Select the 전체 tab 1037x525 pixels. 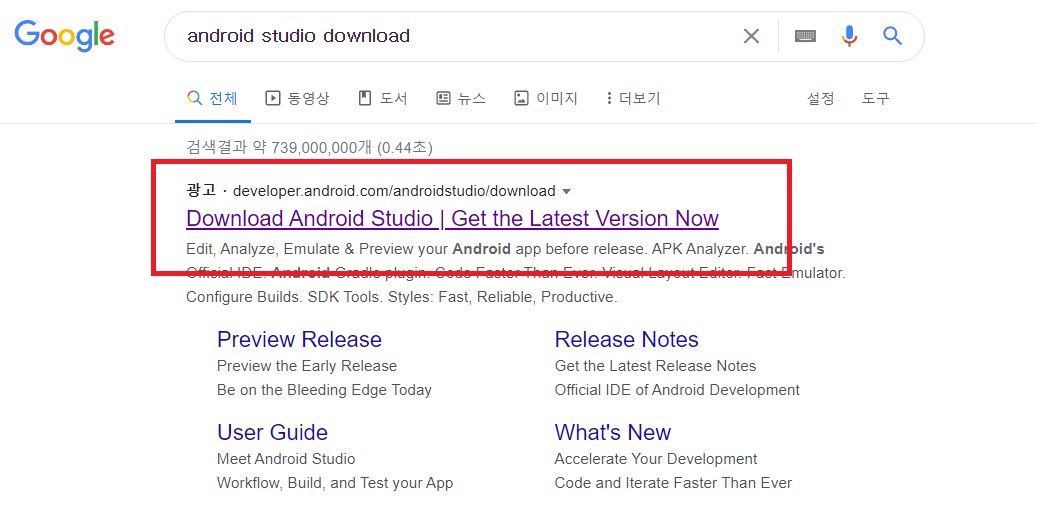coord(212,99)
